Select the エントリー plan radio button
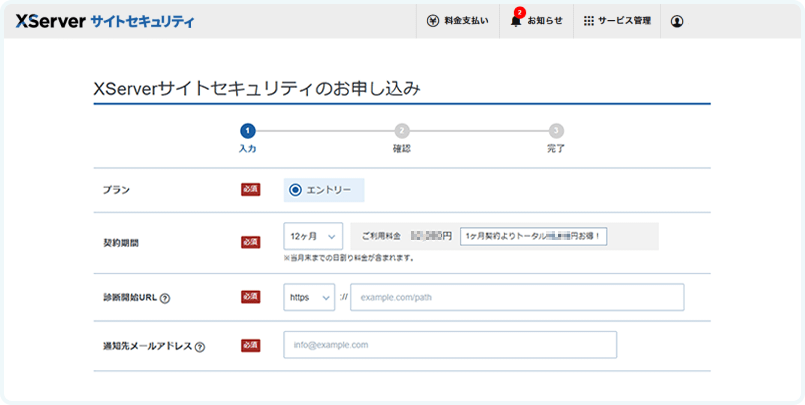 (x=295, y=190)
